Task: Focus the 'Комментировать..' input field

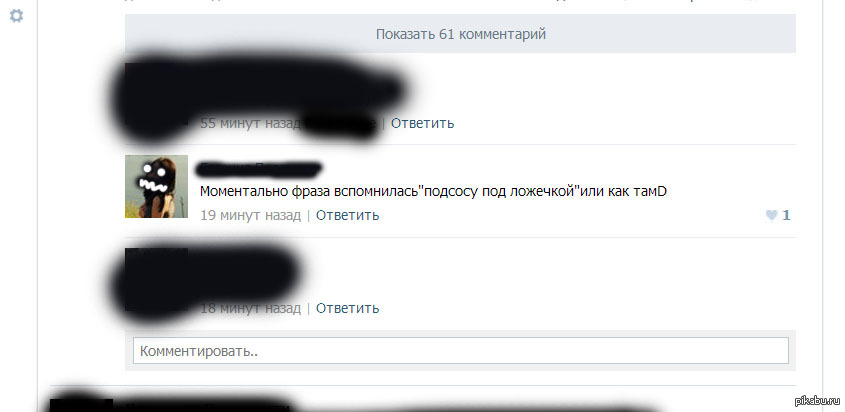Action: pos(461,351)
